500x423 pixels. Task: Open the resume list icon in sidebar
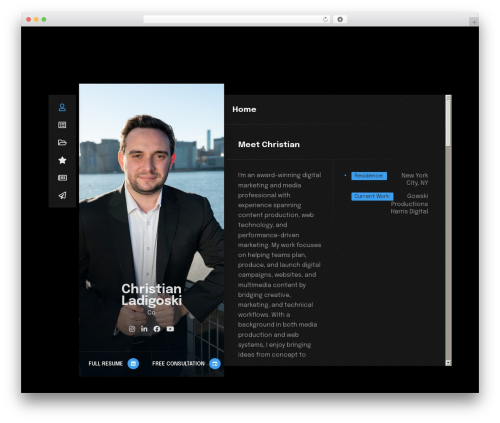[x=62, y=125]
